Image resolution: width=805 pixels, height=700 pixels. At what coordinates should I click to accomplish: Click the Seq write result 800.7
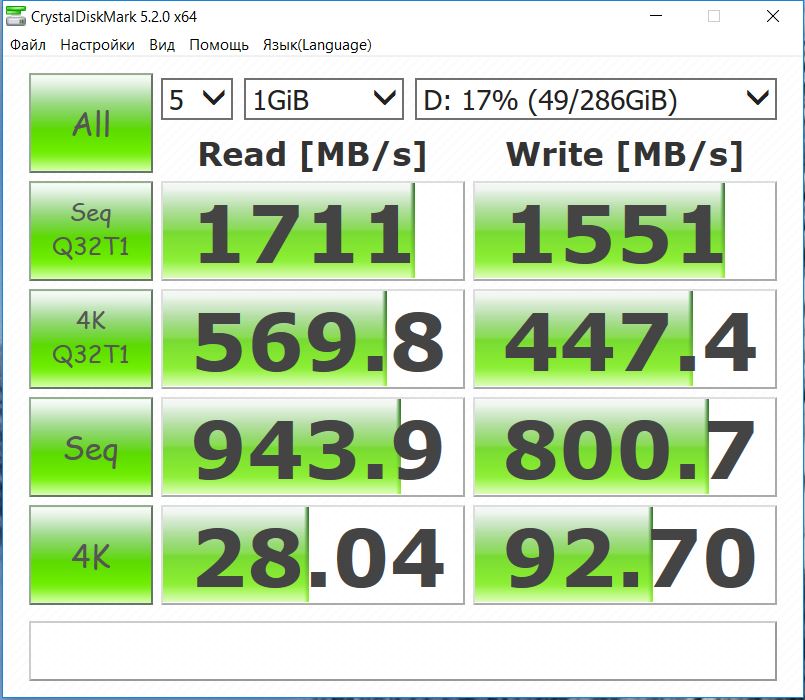pos(625,447)
